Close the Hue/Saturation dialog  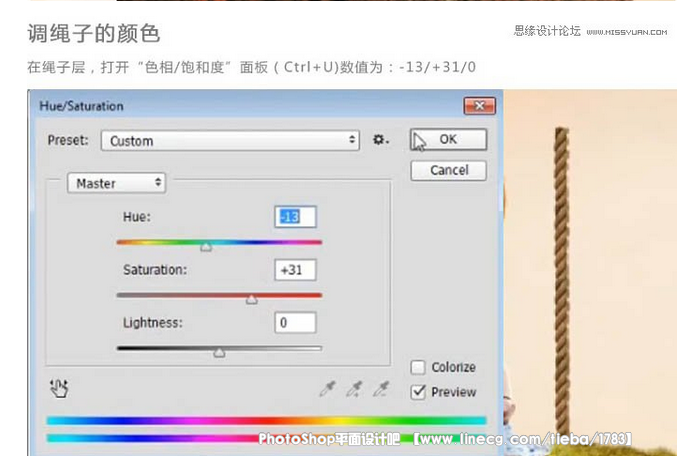click(479, 106)
